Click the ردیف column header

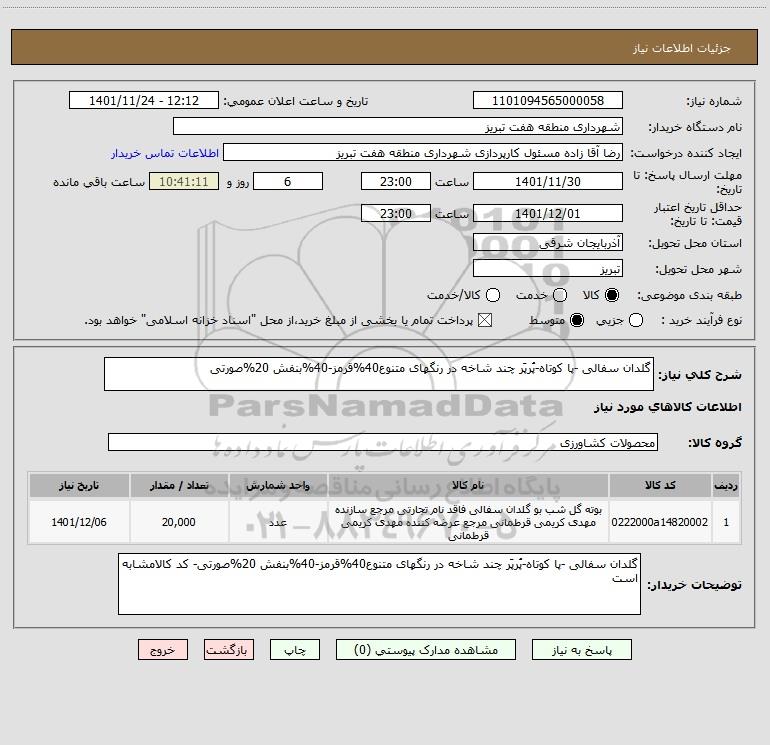[726, 486]
